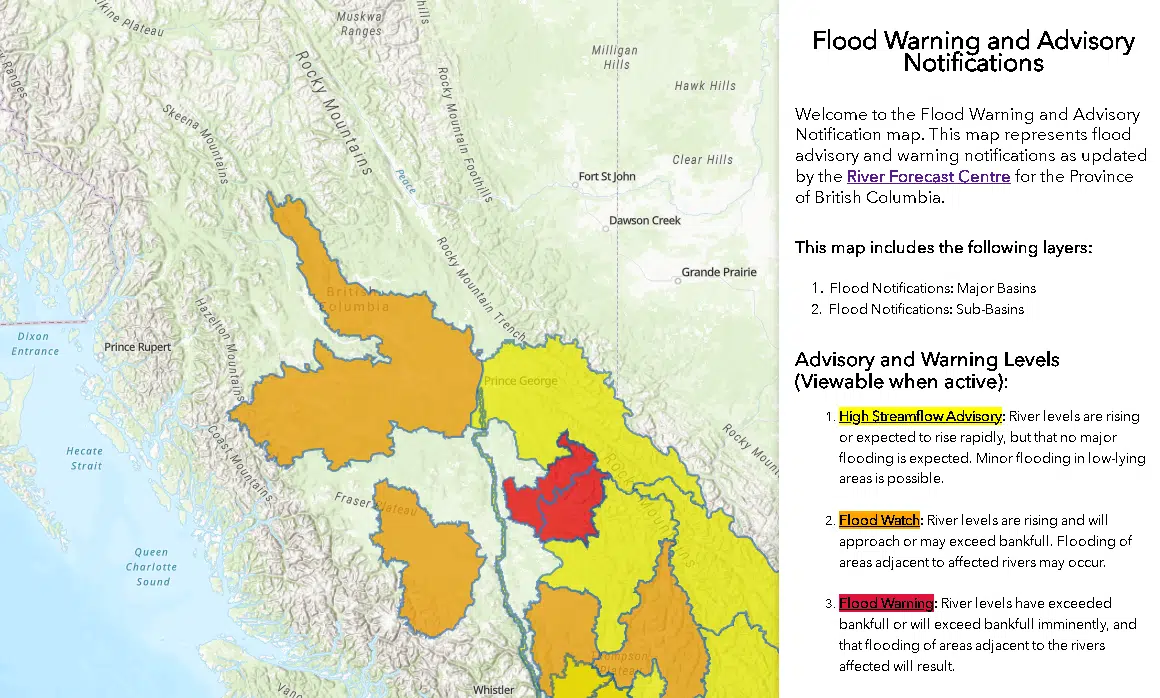Click the Flood Warning red label
1160x698 pixels.
tap(886, 603)
